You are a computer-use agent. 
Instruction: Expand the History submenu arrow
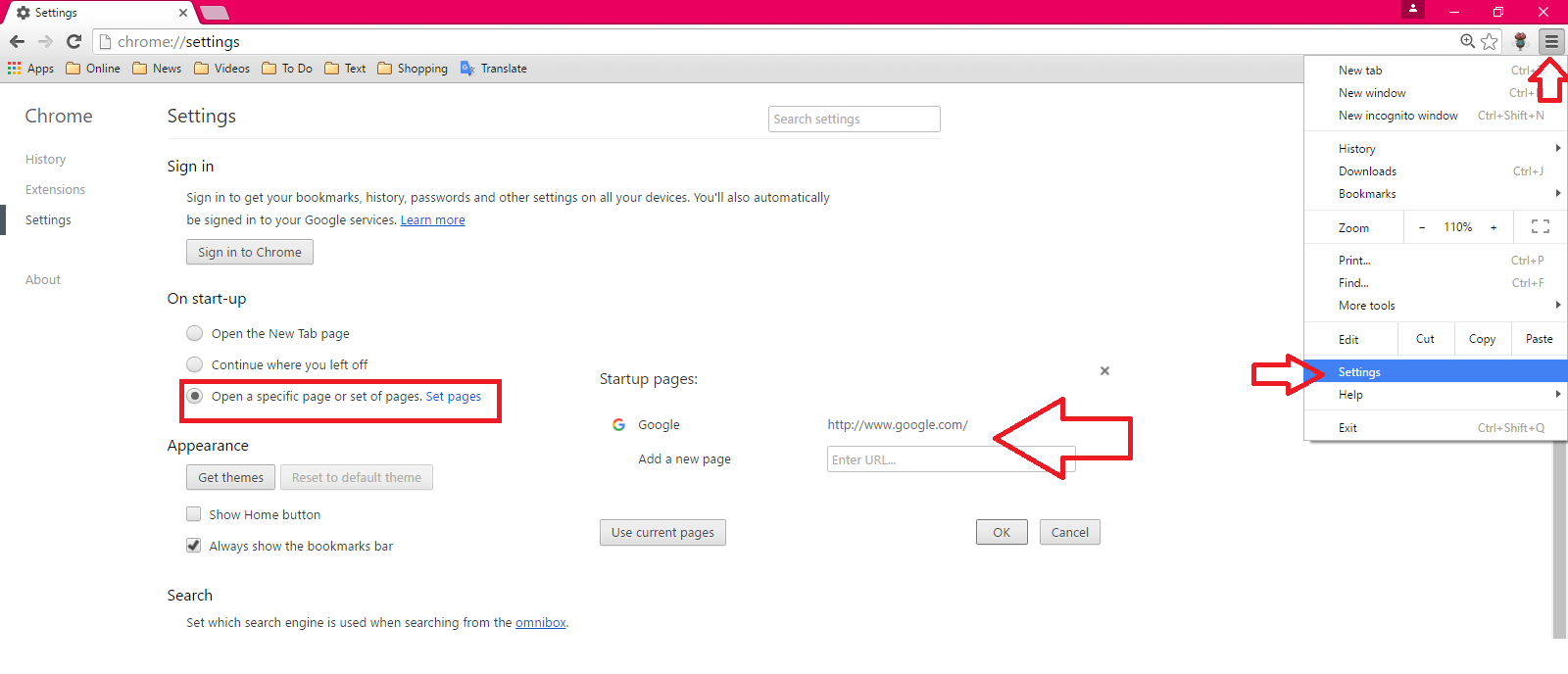(1557, 148)
